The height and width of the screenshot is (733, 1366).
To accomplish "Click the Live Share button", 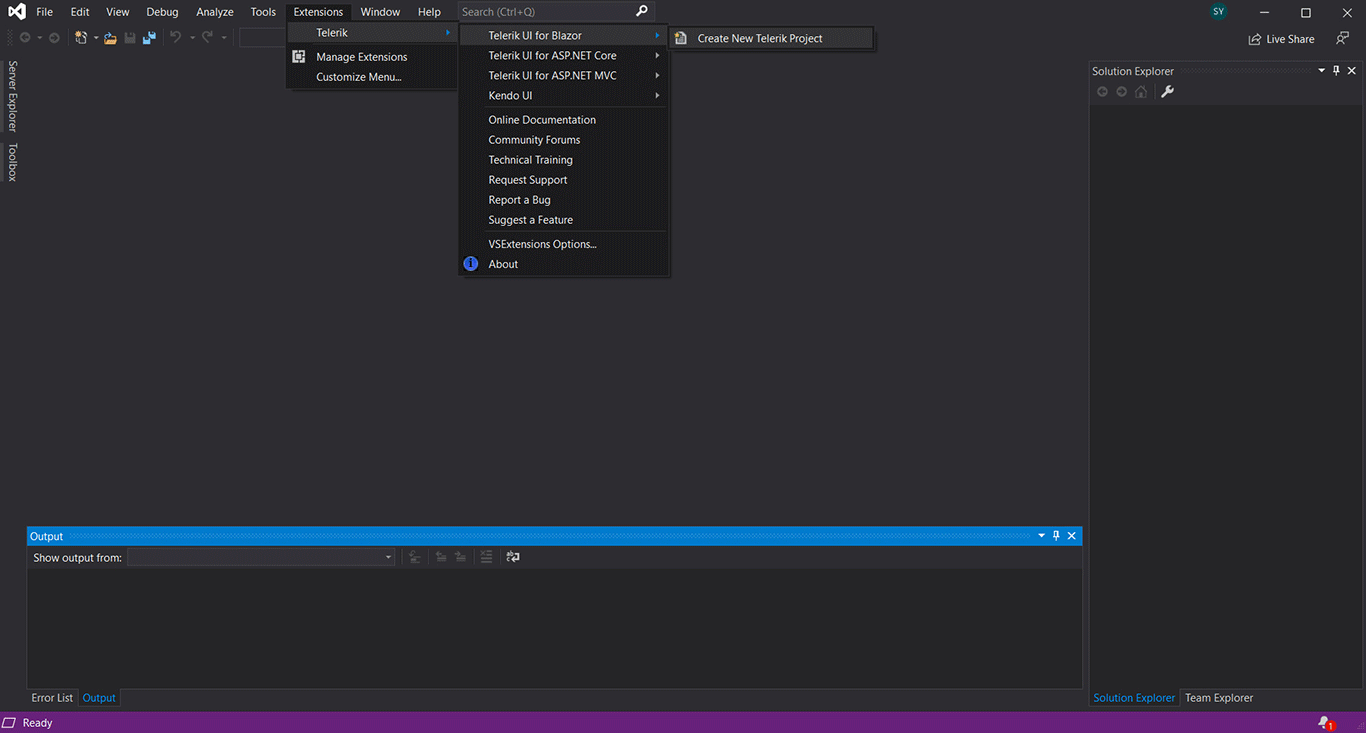I will coord(1281,39).
